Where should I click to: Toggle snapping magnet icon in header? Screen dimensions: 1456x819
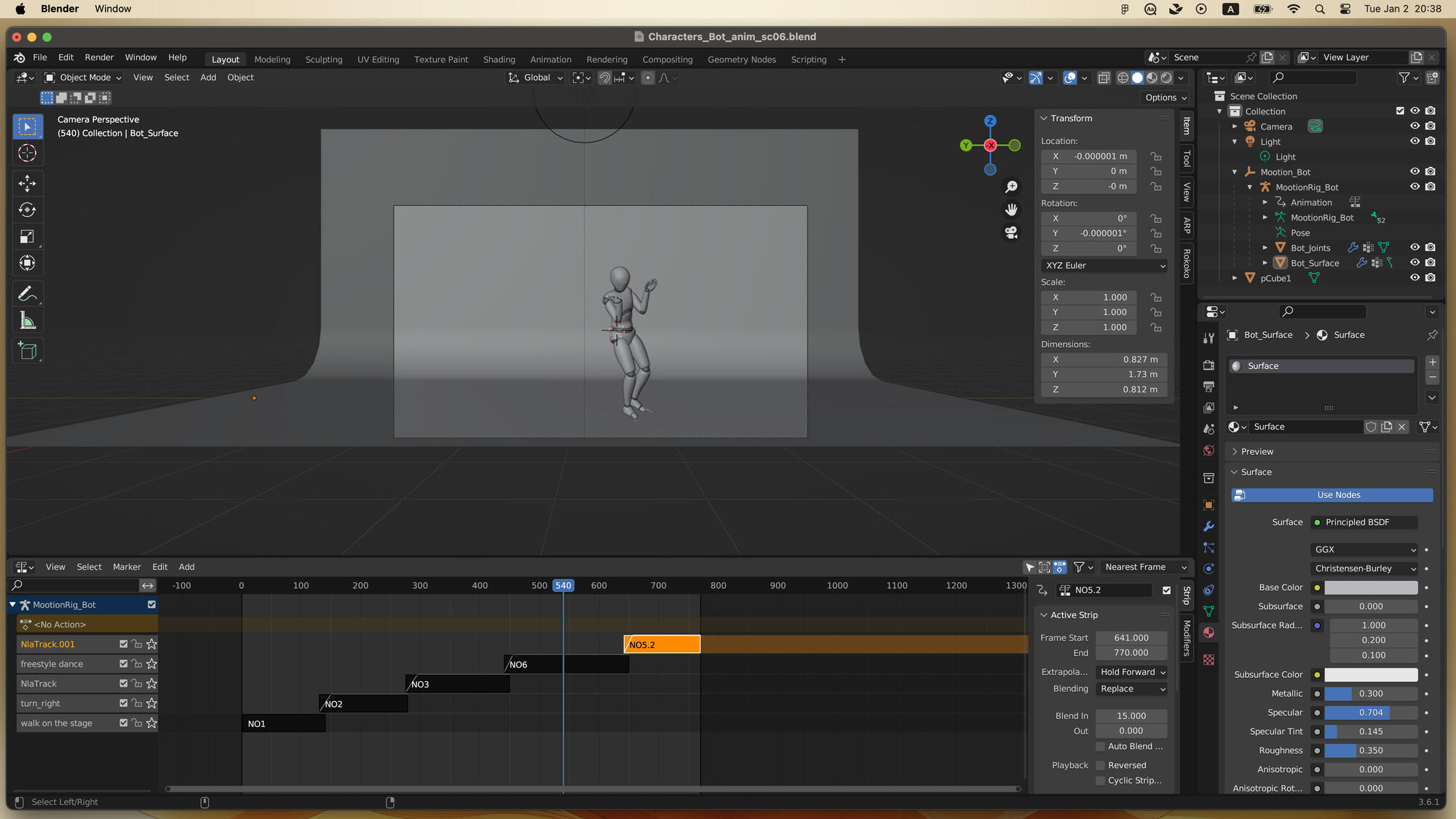click(604, 78)
